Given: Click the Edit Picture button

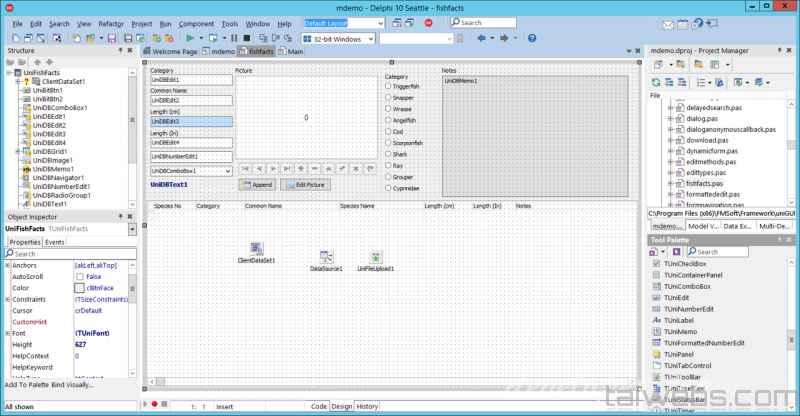Looking at the screenshot, I should [x=305, y=185].
